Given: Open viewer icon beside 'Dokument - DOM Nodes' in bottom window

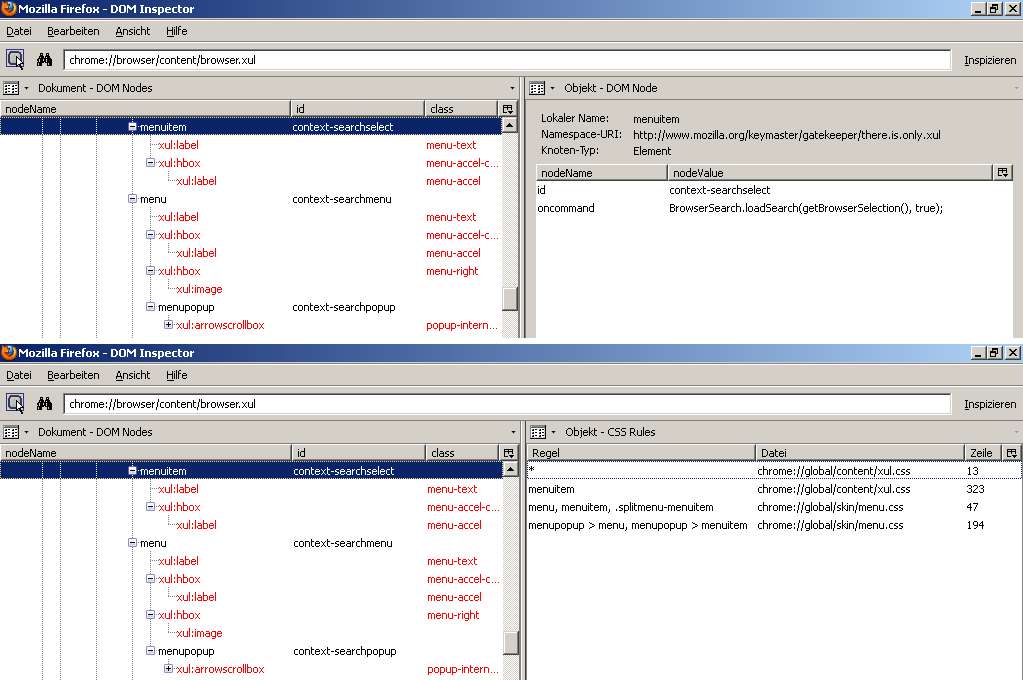Looking at the screenshot, I should pyautogui.click(x=11, y=431).
